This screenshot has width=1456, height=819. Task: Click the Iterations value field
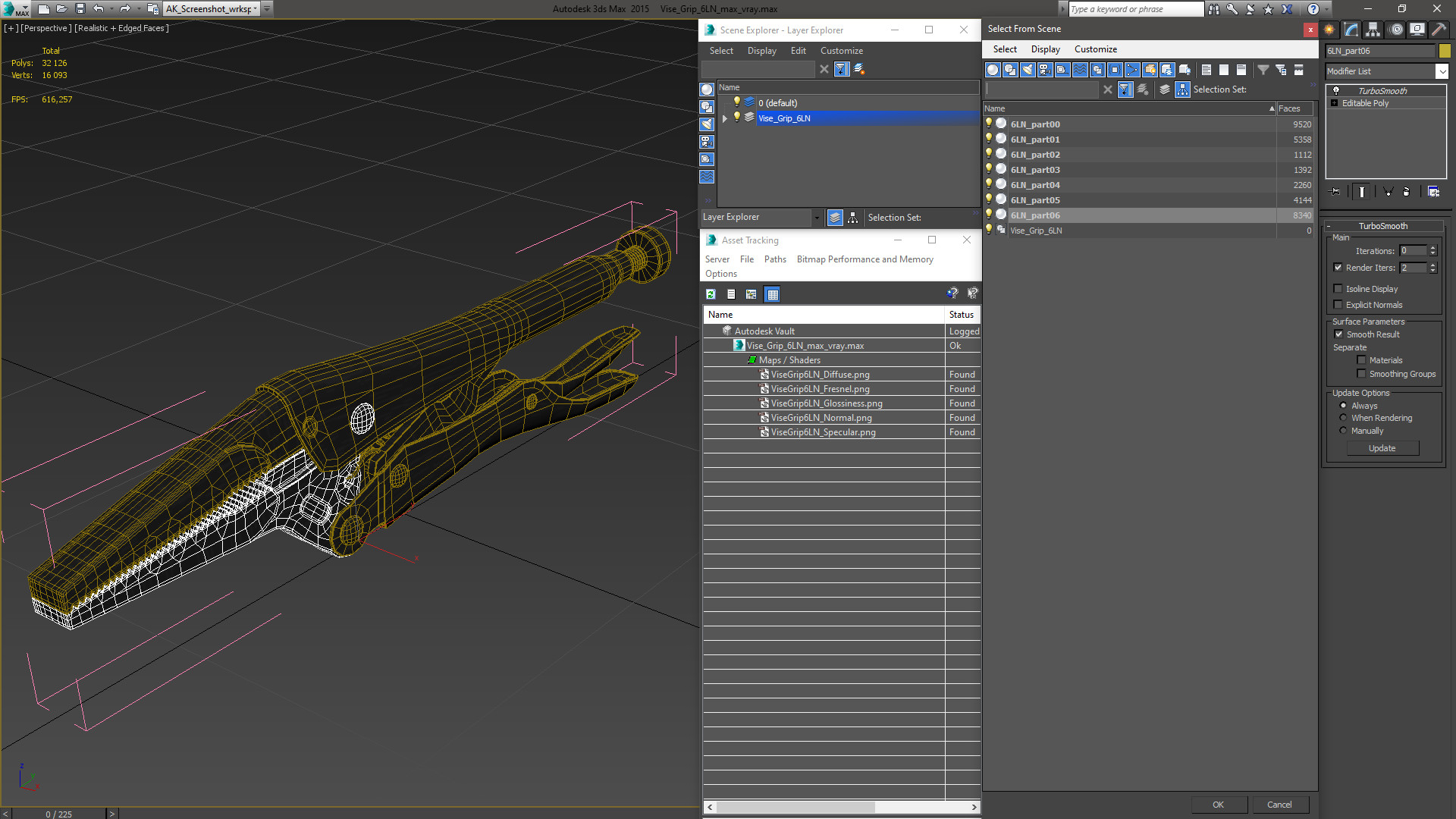click(x=1413, y=251)
